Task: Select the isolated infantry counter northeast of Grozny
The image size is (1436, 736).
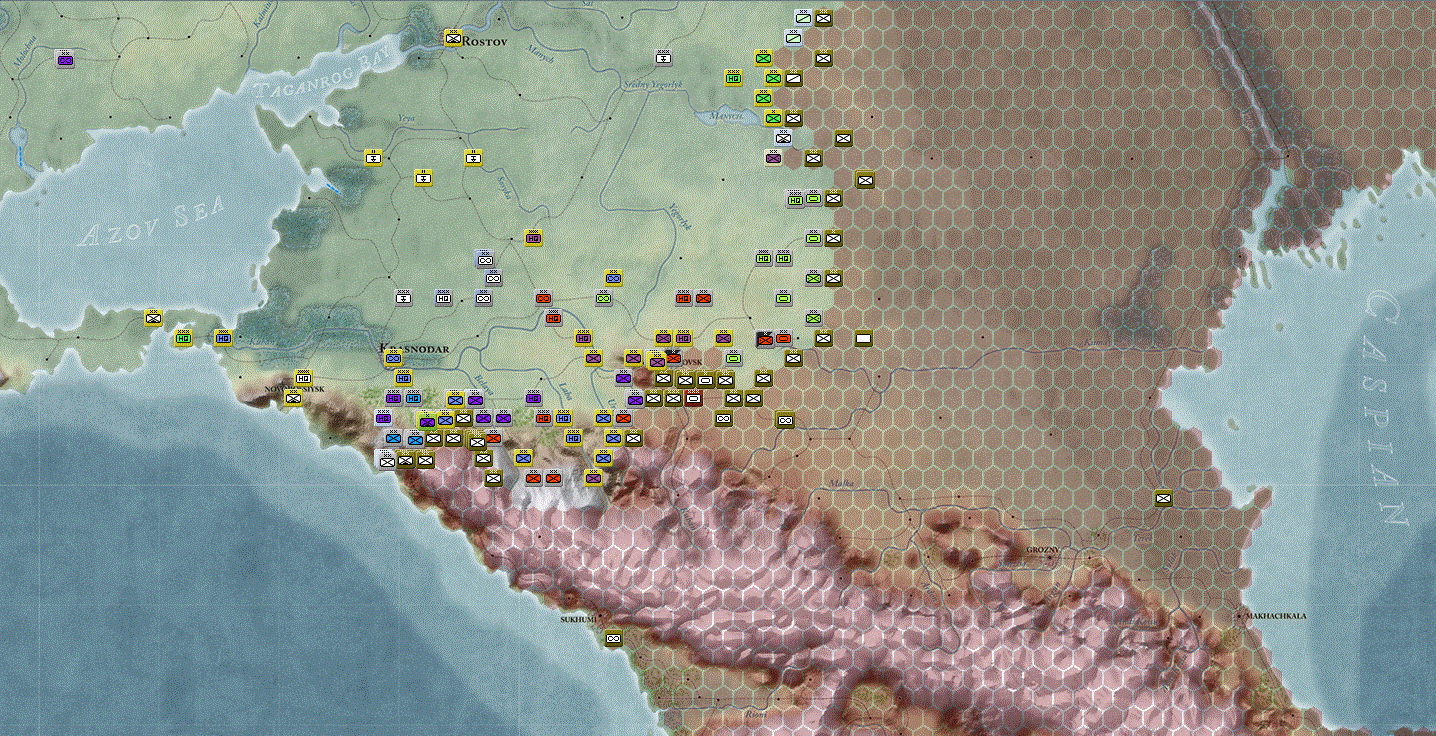Action: pyautogui.click(x=1163, y=498)
